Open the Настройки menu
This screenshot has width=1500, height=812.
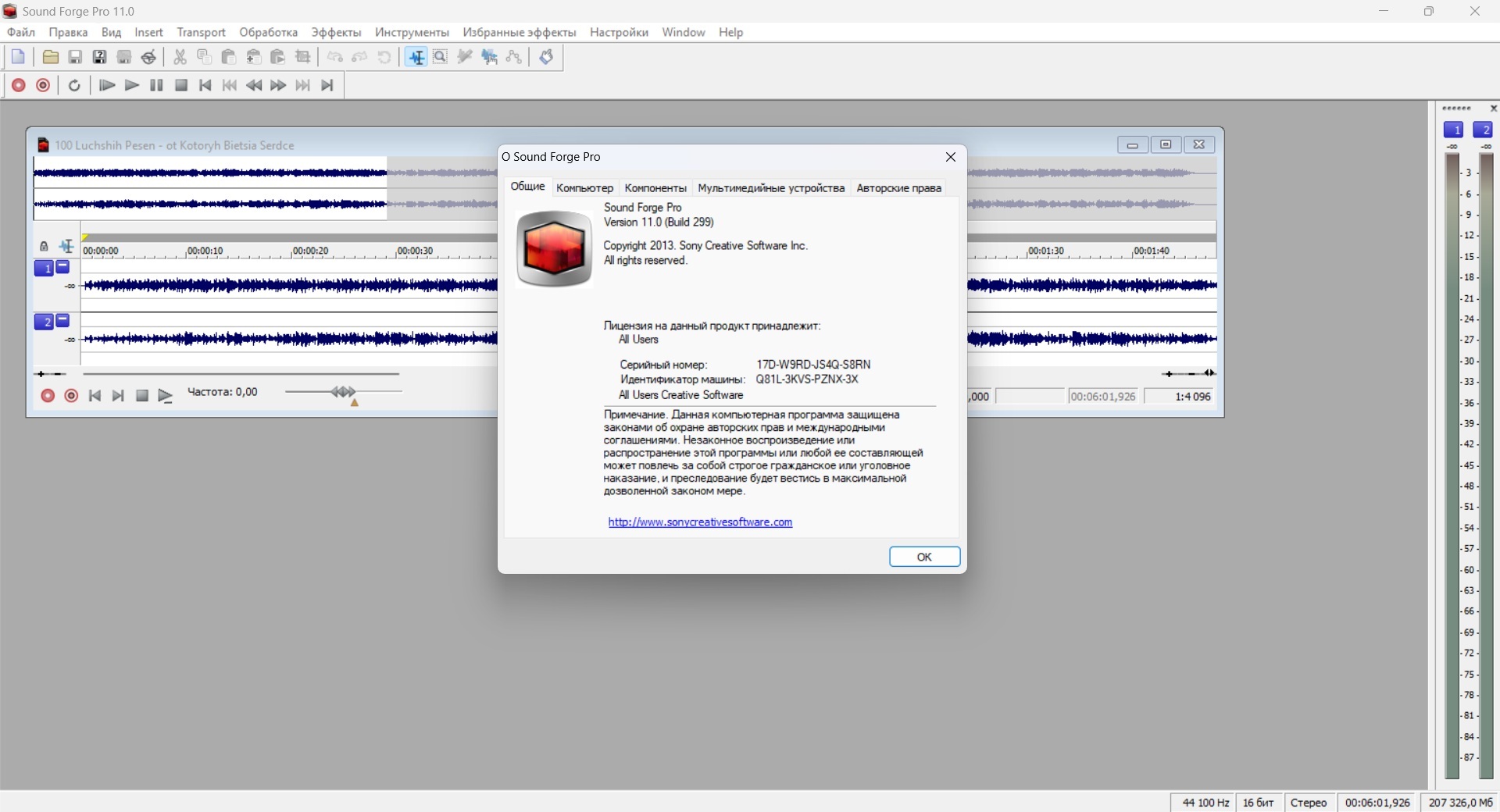(619, 32)
